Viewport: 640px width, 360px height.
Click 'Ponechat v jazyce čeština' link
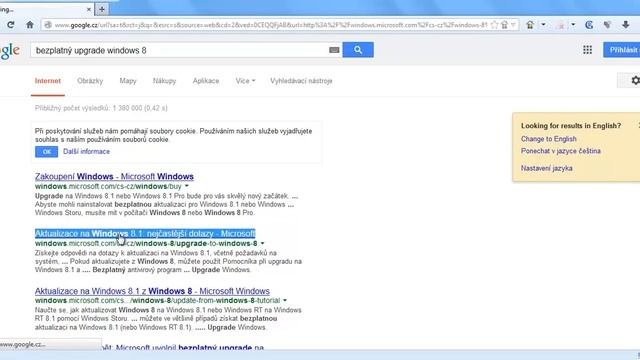click(560, 151)
